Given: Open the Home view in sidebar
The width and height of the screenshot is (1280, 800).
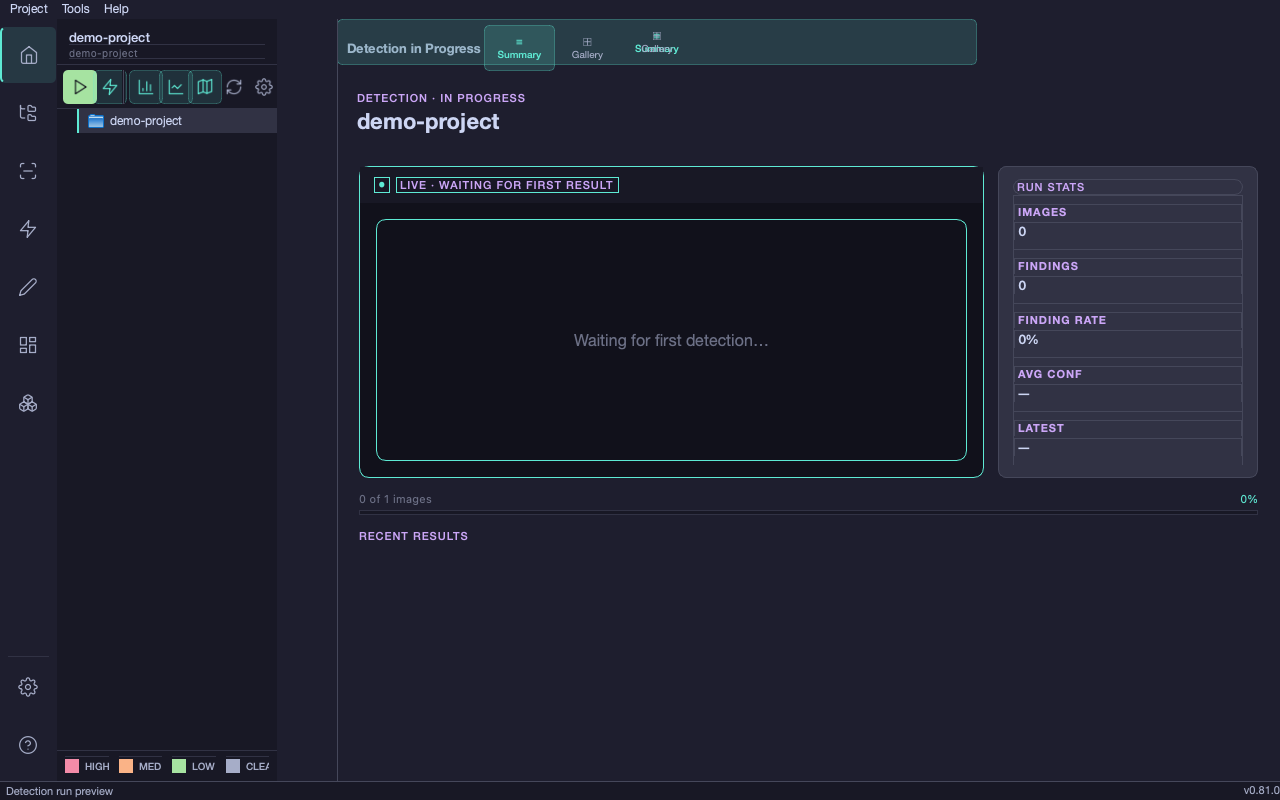Looking at the screenshot, I should pos(28,55).
